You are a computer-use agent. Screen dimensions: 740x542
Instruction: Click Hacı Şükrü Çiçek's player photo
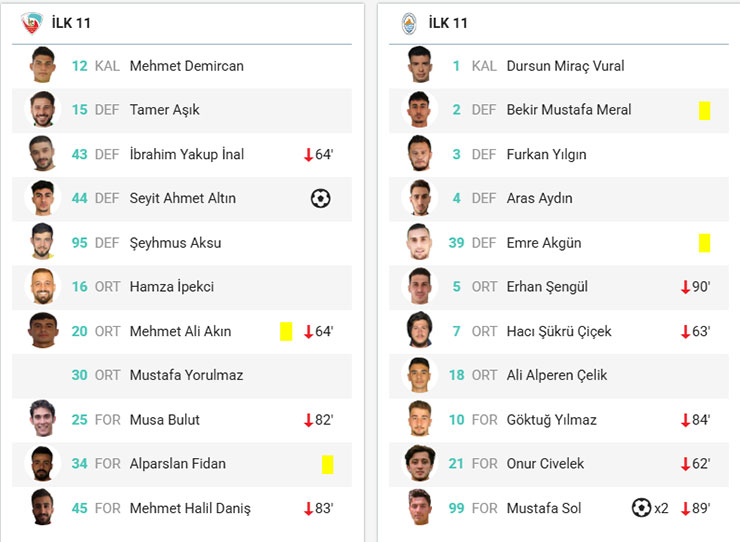pos(420,331)
